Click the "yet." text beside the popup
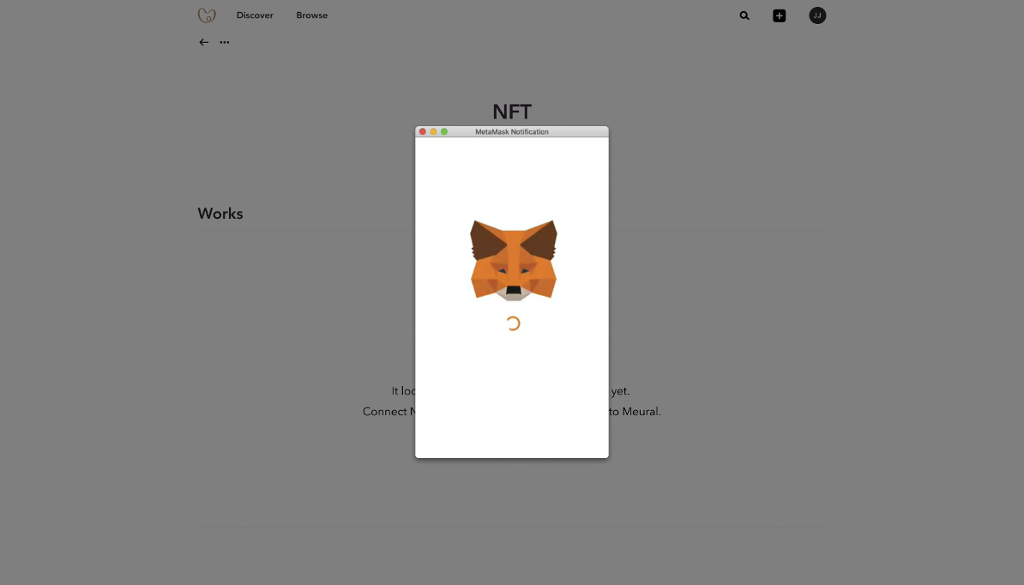Image resolution: width=1024 pixels, height=585 pixels. [x=620, y=391]
